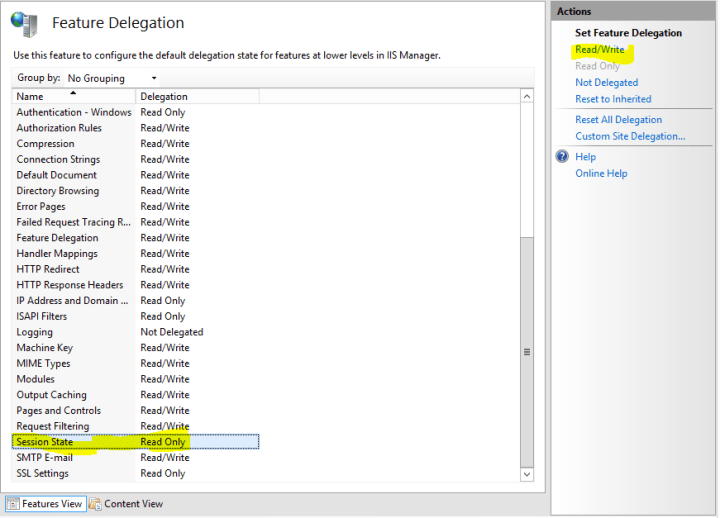Click Read/Write value for SMTP E-mail
The image size is (720, 518).
[165, 457]
